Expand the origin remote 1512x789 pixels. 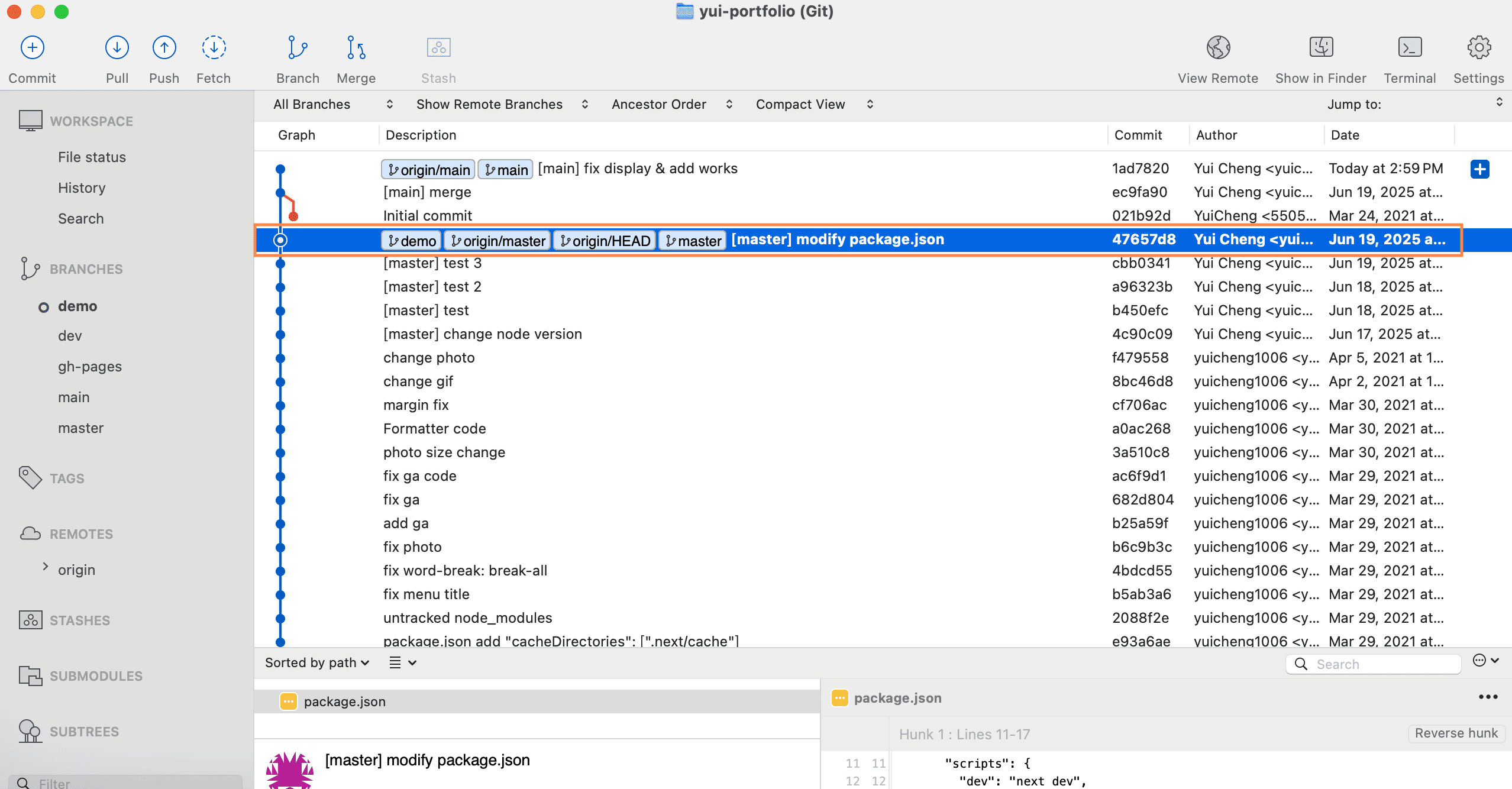pos(46,567)
